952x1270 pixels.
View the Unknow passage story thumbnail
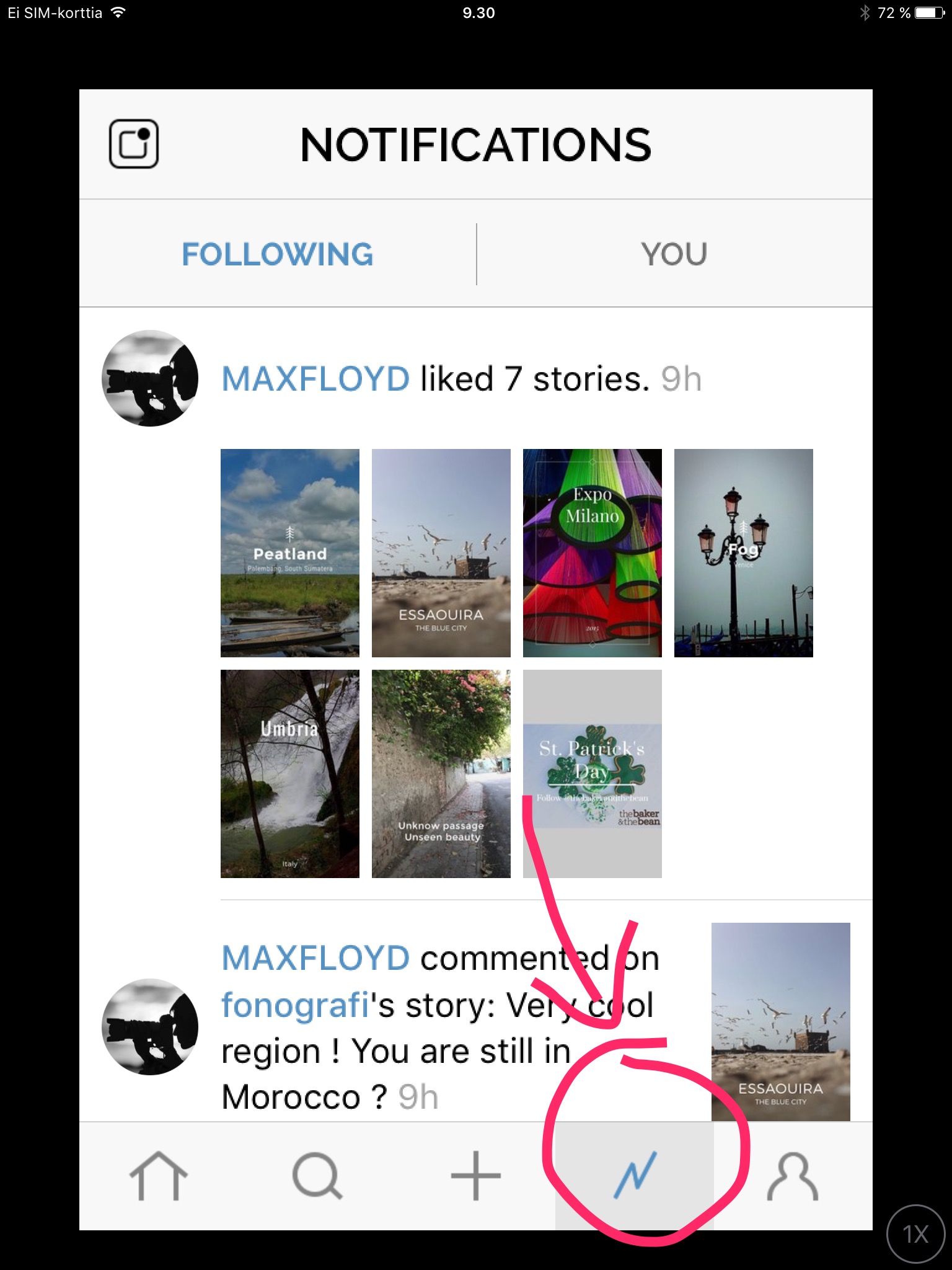click(x=441, y=773)
